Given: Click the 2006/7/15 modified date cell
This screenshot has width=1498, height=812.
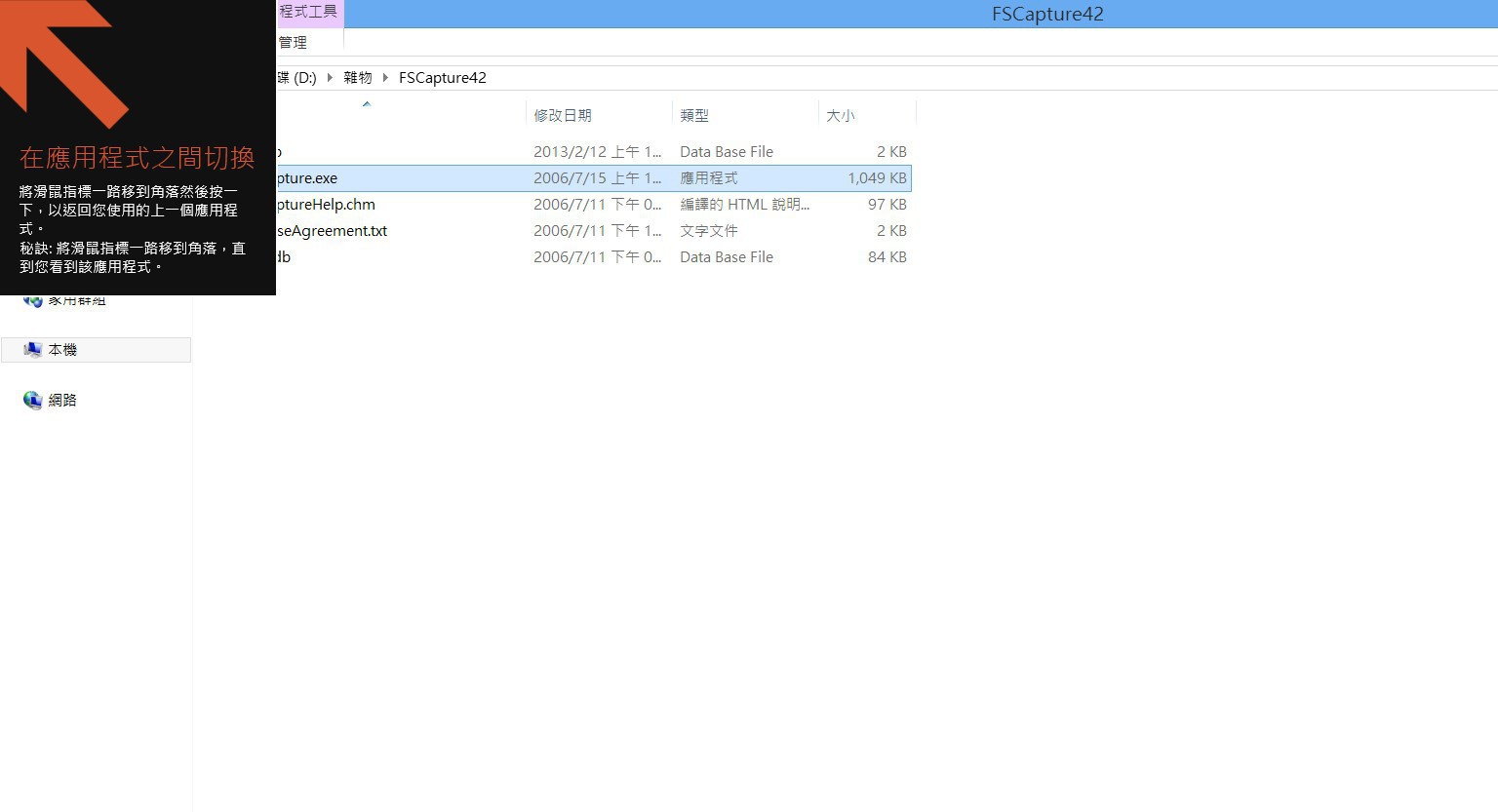Looking at the screenshot, I should (598, 178).
